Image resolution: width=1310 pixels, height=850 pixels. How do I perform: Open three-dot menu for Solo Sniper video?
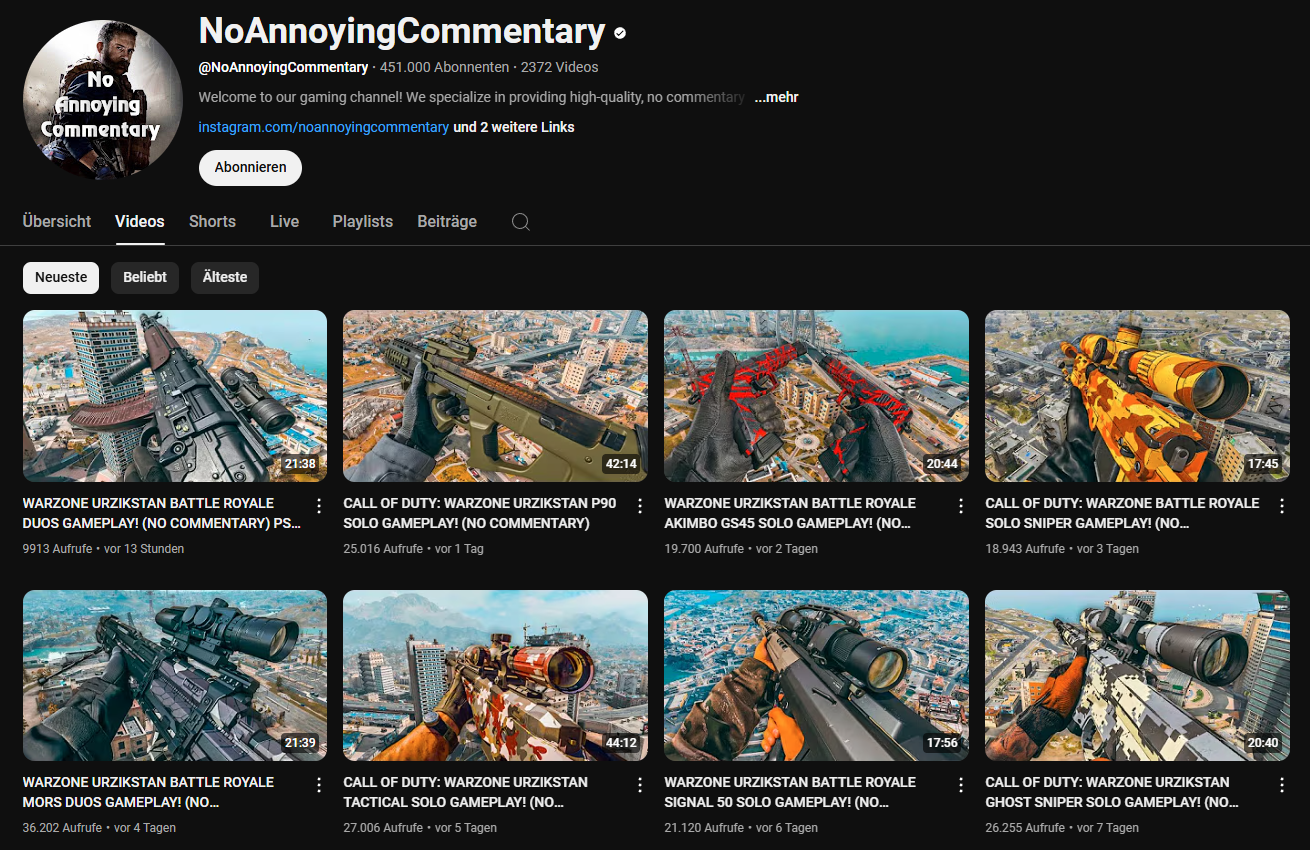1282,506
